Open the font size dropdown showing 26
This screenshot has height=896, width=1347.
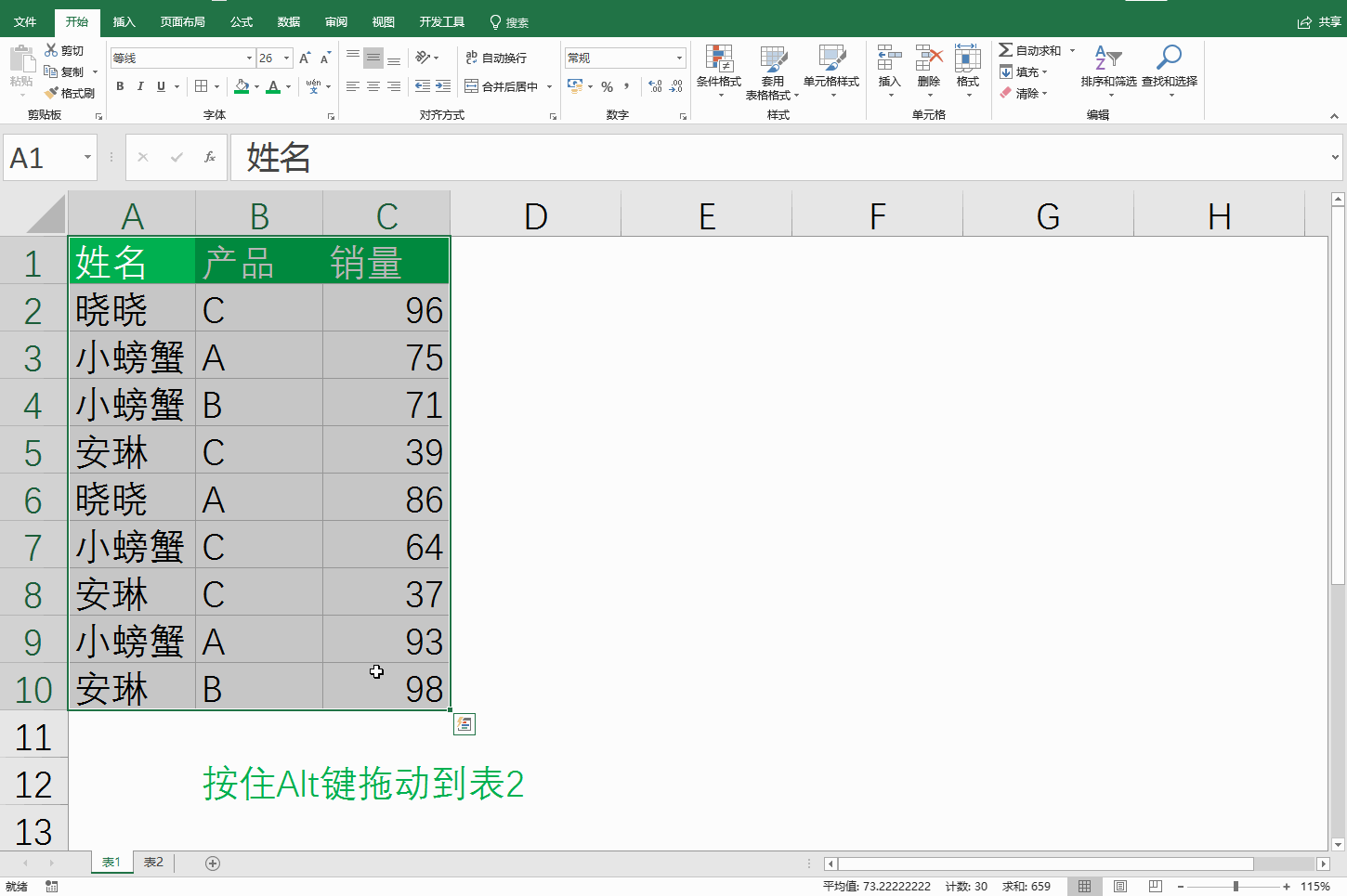[287, 58]
